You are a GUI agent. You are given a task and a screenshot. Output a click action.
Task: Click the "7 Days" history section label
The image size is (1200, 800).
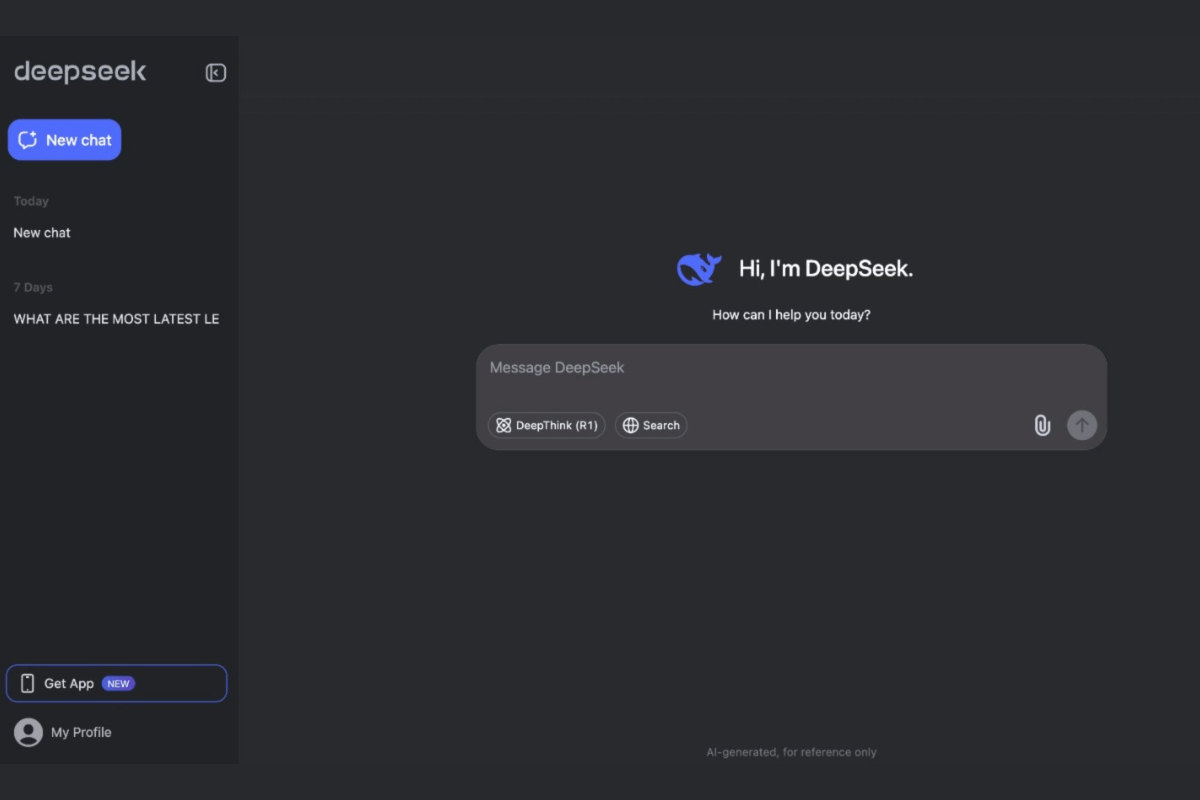point(33,287)
